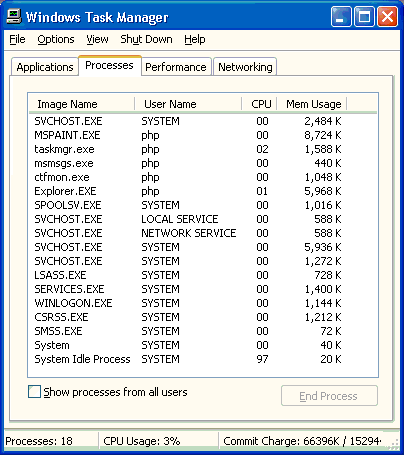Screen dimensions: 404x455
Task: Click Commit Charge in status bar
Action: pyautogui.click(x=302, y=441)
